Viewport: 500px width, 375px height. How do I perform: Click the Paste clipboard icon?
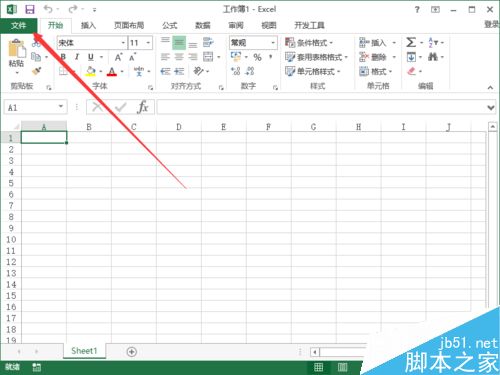pyautogui.click(x=16, y=49)
